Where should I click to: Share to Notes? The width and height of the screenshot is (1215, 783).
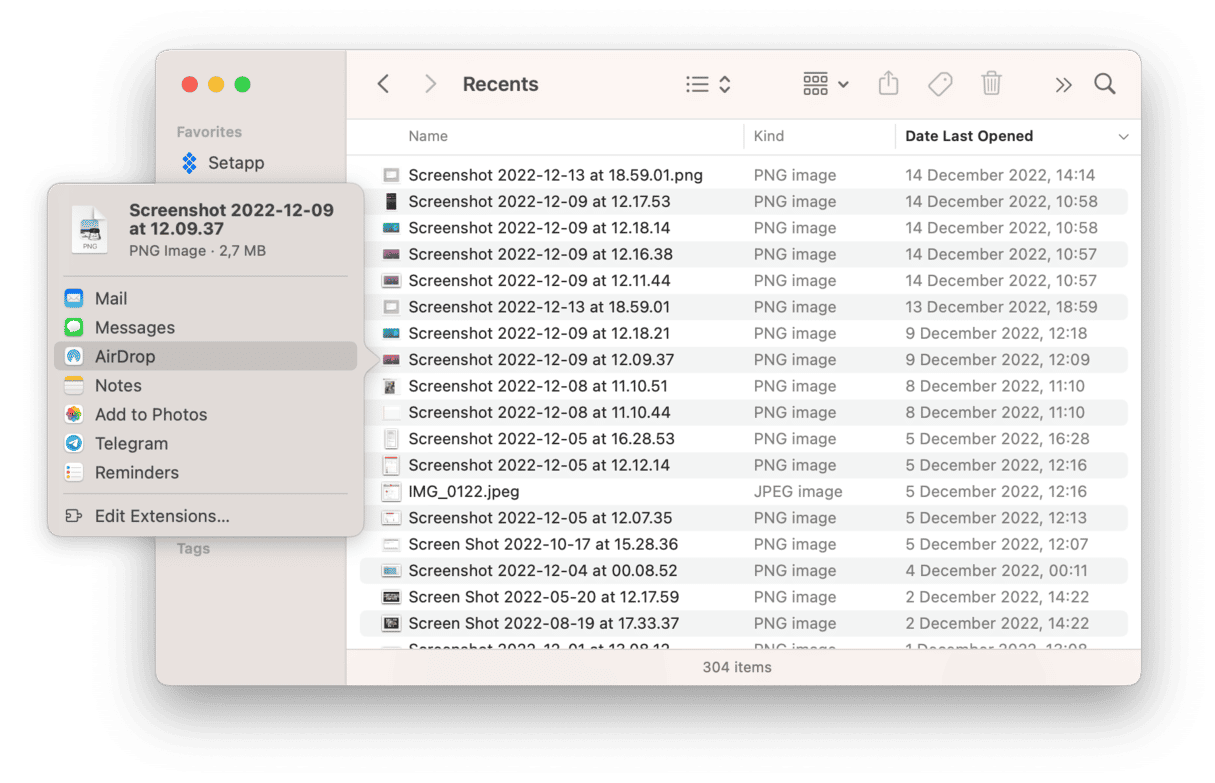205,385
